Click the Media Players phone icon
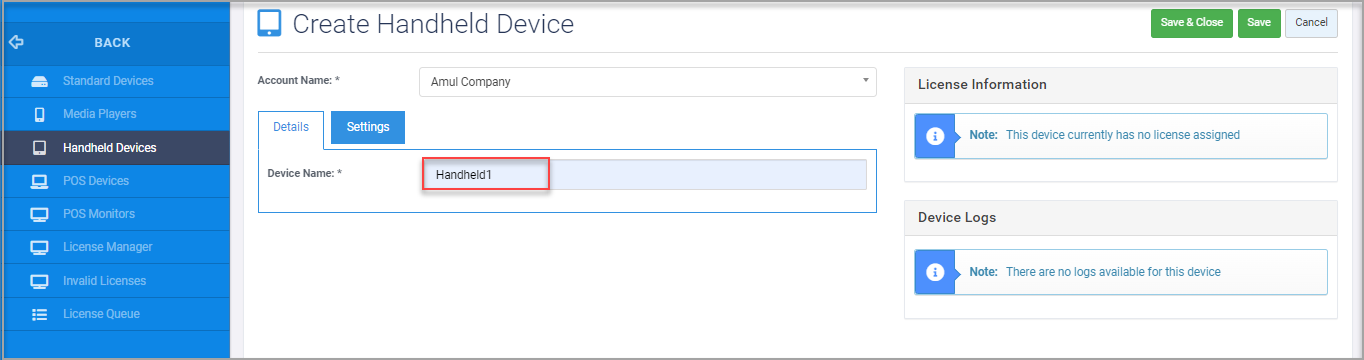1364x360 pixels. pos(40,114)
